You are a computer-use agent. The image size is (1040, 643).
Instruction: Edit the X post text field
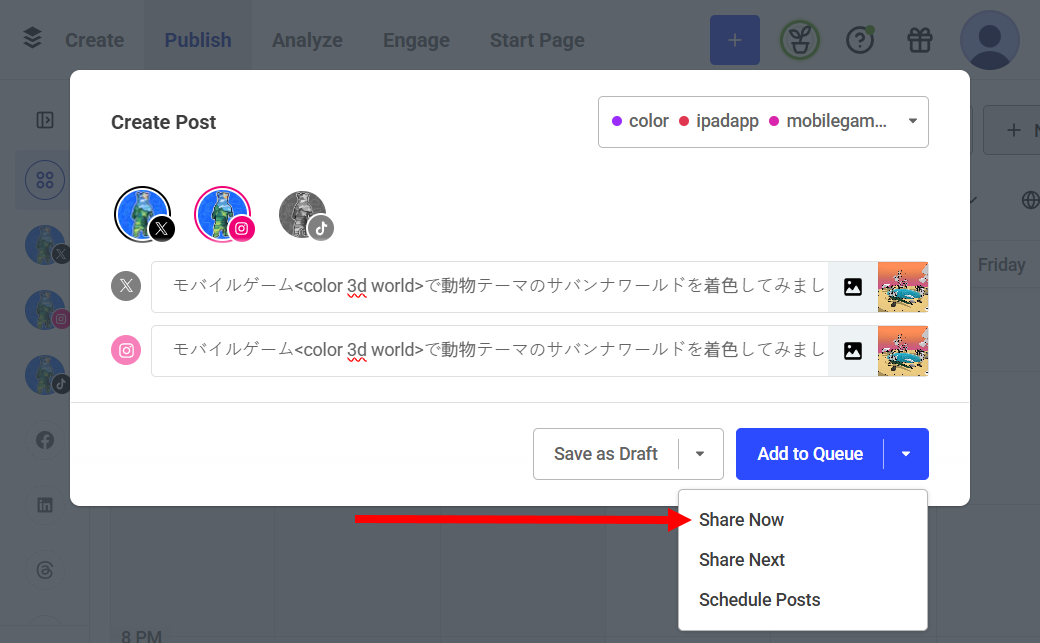pos(490,287)
